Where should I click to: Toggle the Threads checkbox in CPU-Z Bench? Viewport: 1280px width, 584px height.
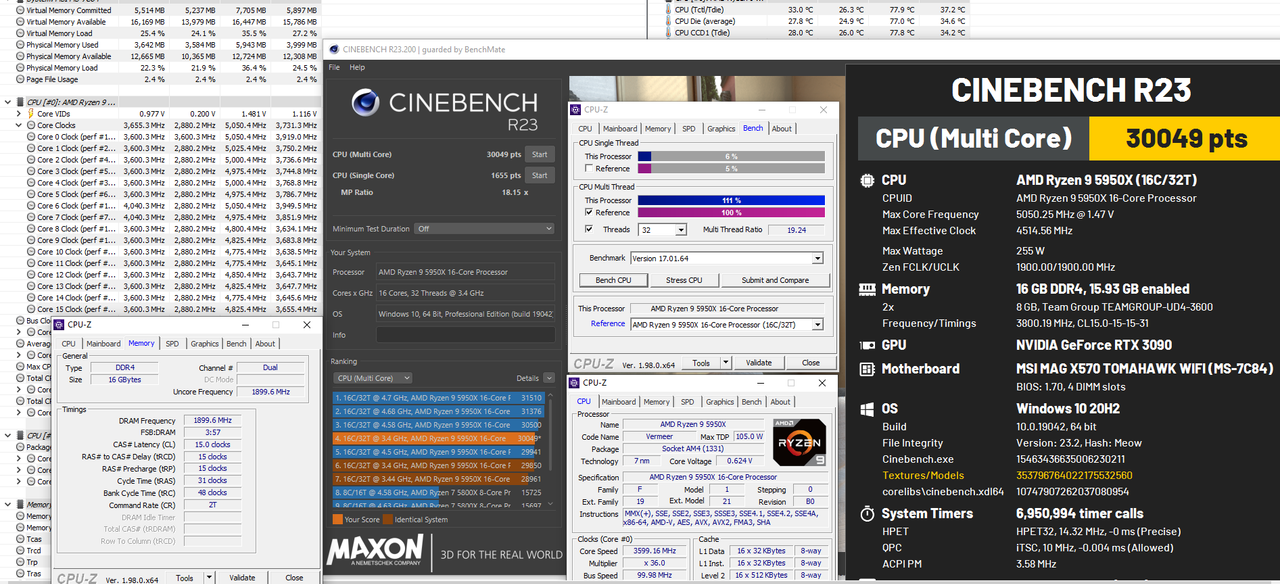point(588,229)
